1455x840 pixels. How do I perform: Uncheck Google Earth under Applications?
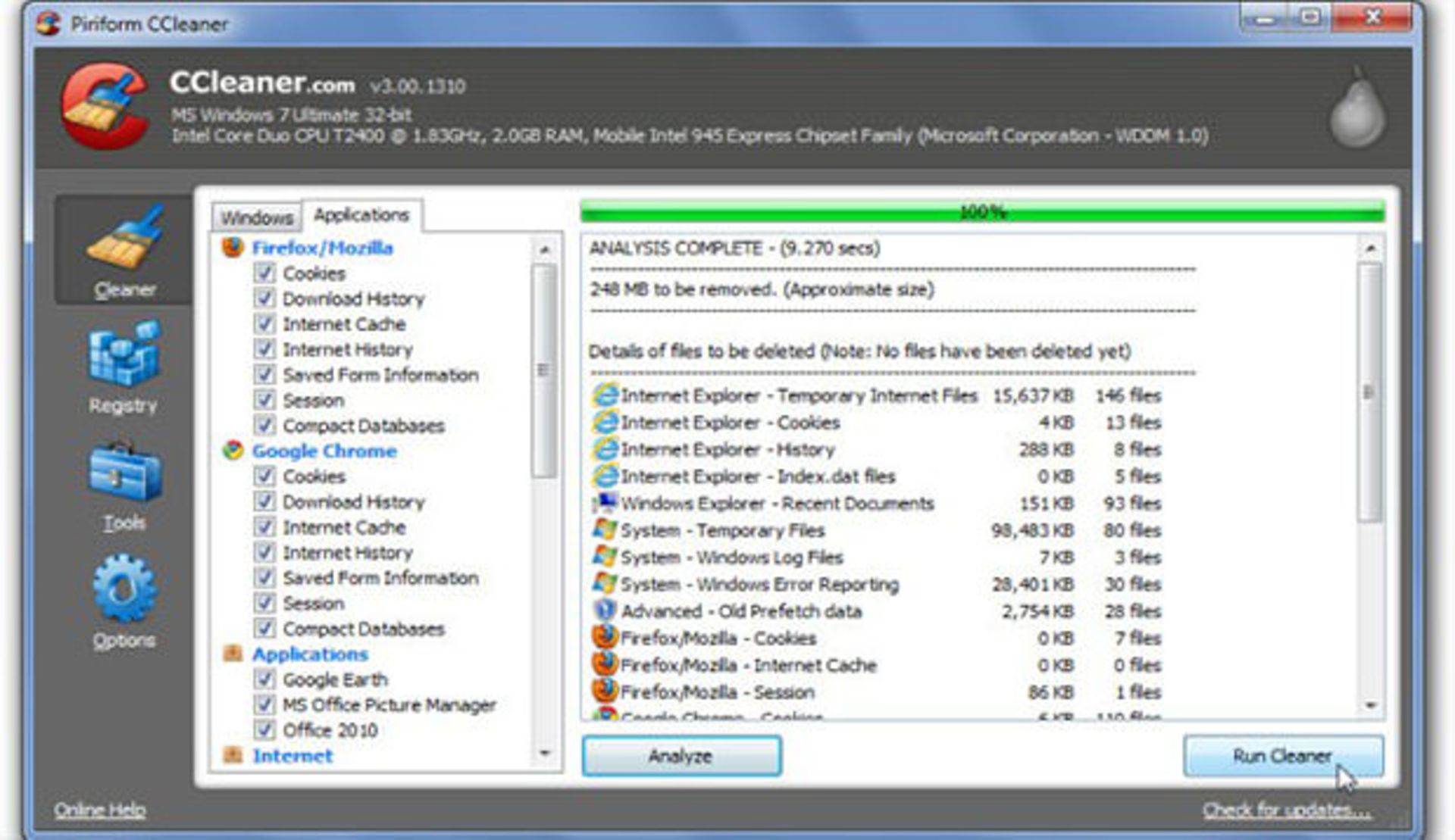(x=265, y=680)
